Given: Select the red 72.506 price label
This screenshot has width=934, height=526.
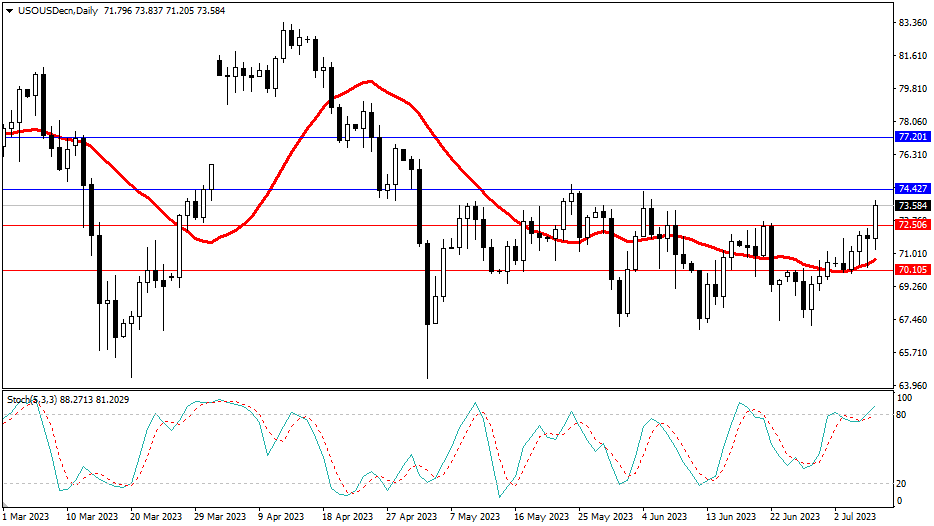Looking at the screenshot, I should coord(914,226).
